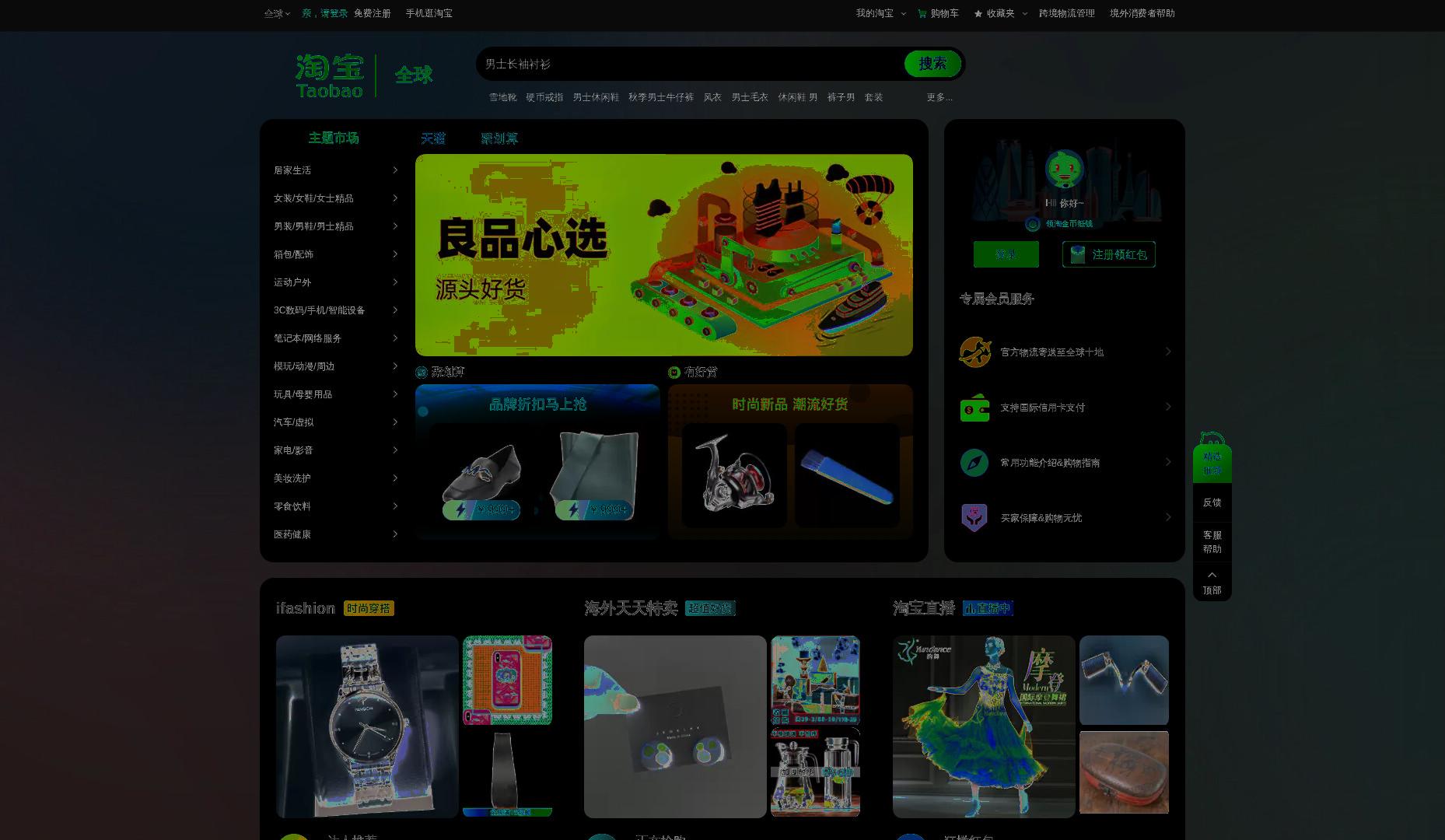Open 官方物流寄送至全球十地 service row
Image resolution: width=1445 pixels, height=840 pixels.
pos(1065,352)
